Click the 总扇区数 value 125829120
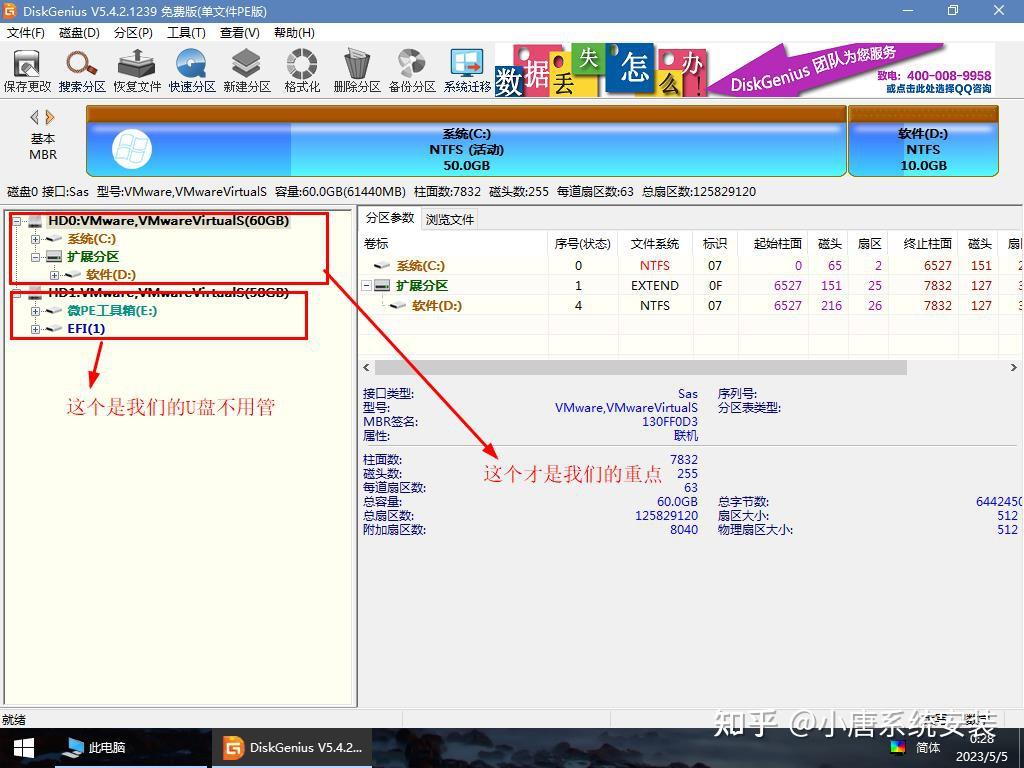 coord(666,515)
